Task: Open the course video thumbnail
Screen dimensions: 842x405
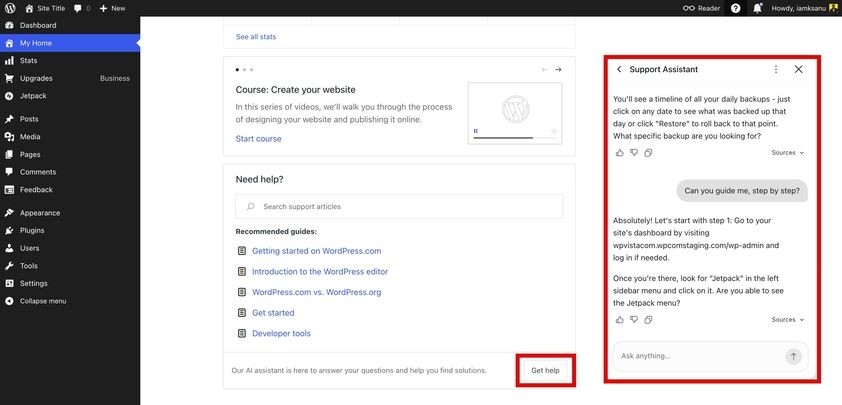Action: 515,113
